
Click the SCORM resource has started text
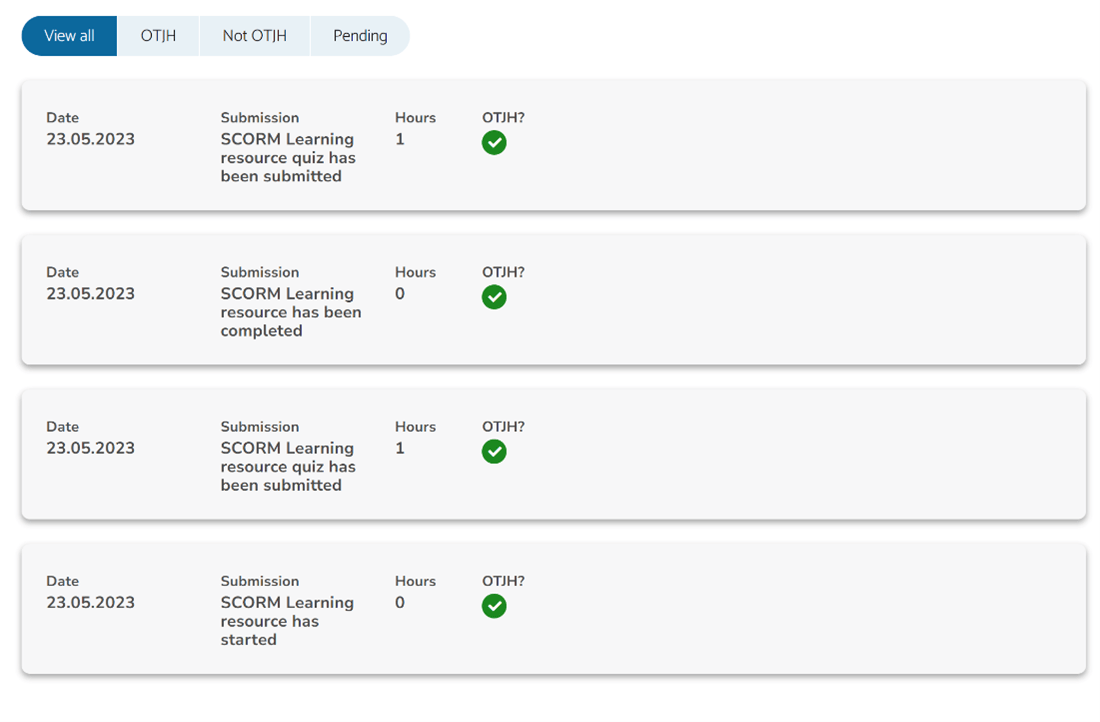click(287, 620)
